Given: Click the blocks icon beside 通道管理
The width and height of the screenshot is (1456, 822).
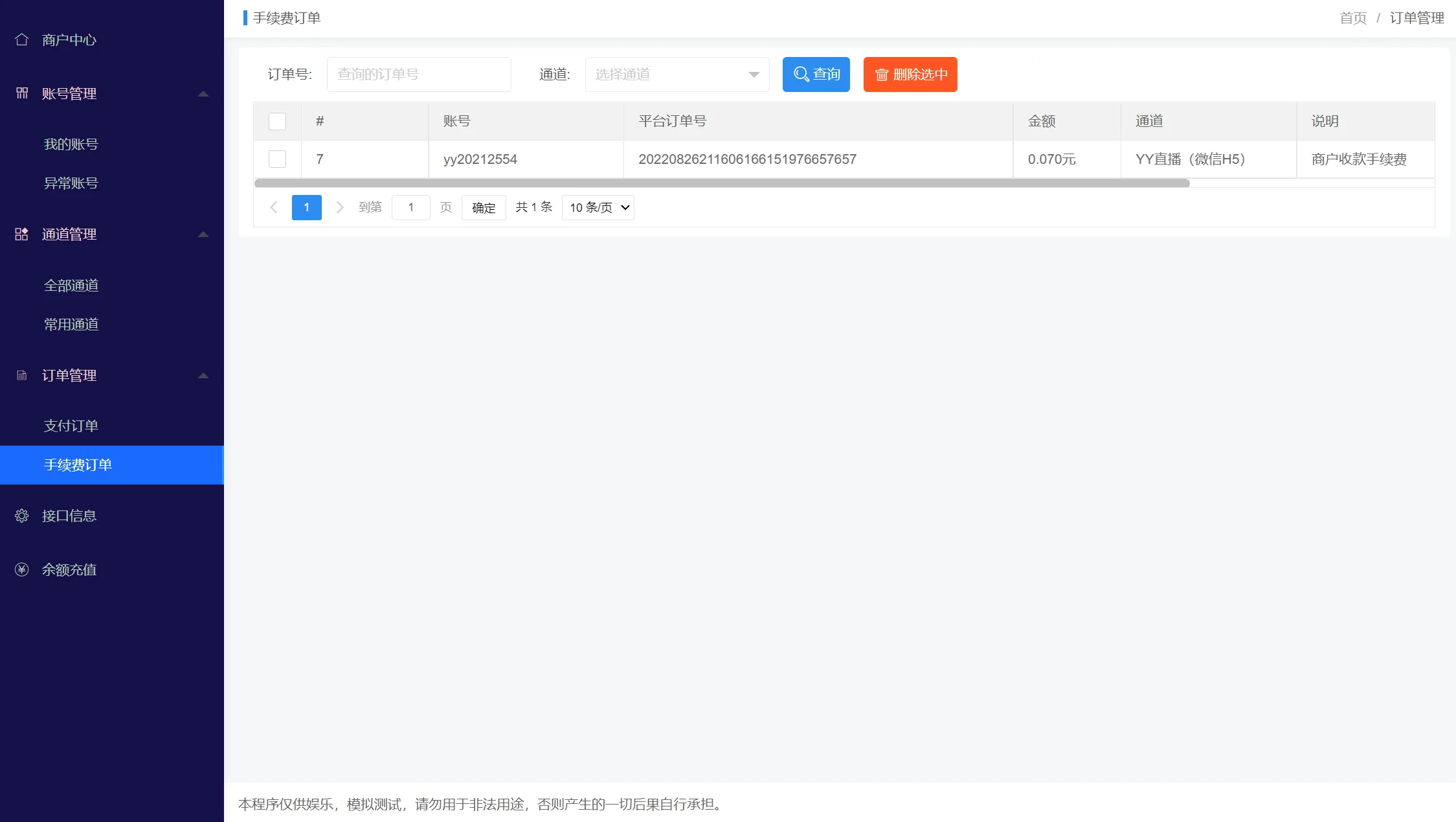Looking at the screenshot, I should coord(21,234).
